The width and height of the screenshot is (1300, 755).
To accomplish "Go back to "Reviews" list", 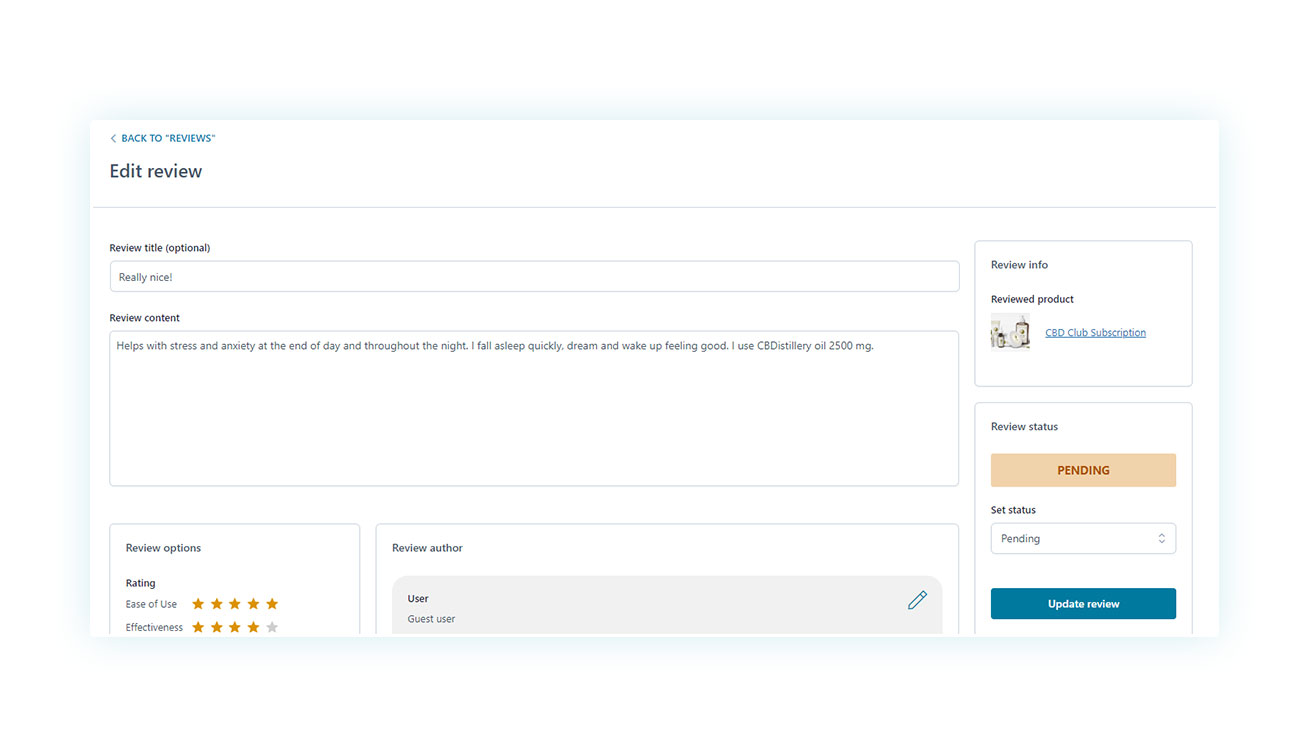I will click(x=162, y=138).
